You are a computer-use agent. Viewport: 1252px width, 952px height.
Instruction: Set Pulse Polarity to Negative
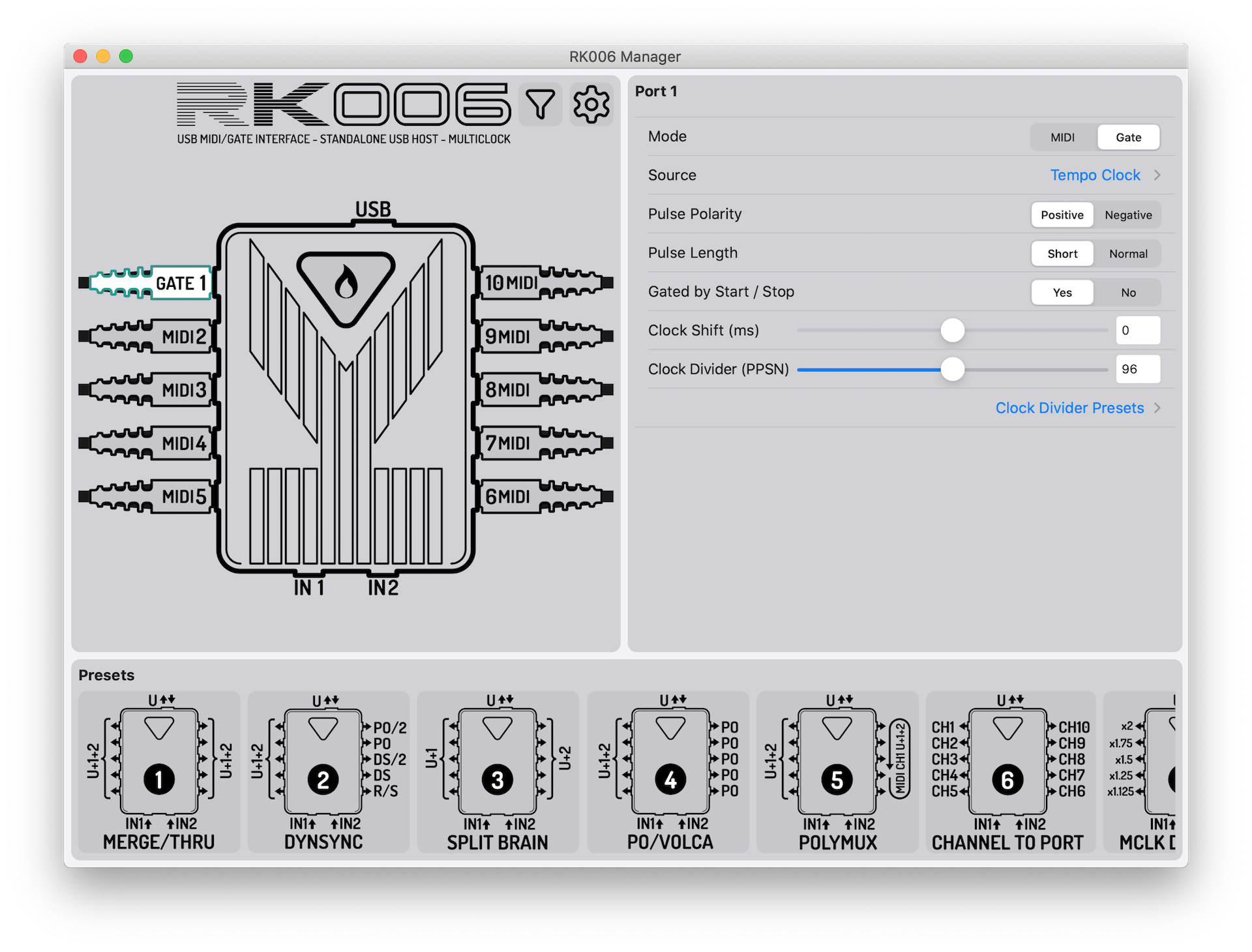pyautogui.click(x=1127, y=215)
